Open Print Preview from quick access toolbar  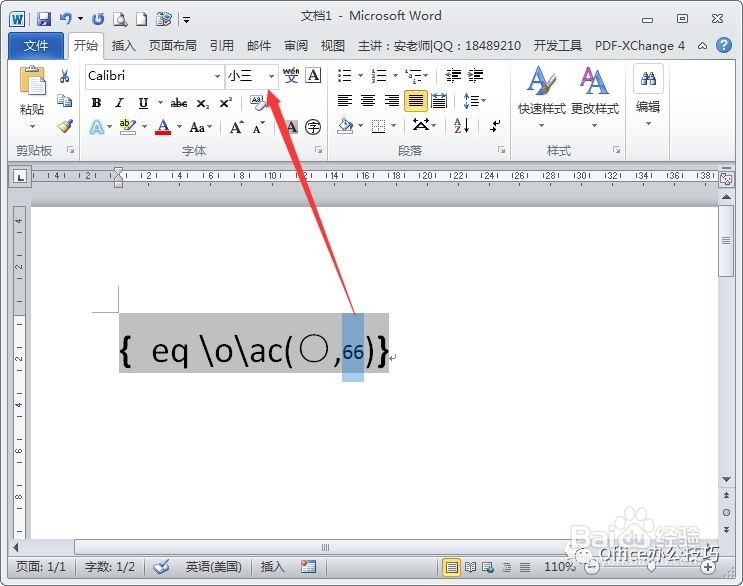[120, 19]
